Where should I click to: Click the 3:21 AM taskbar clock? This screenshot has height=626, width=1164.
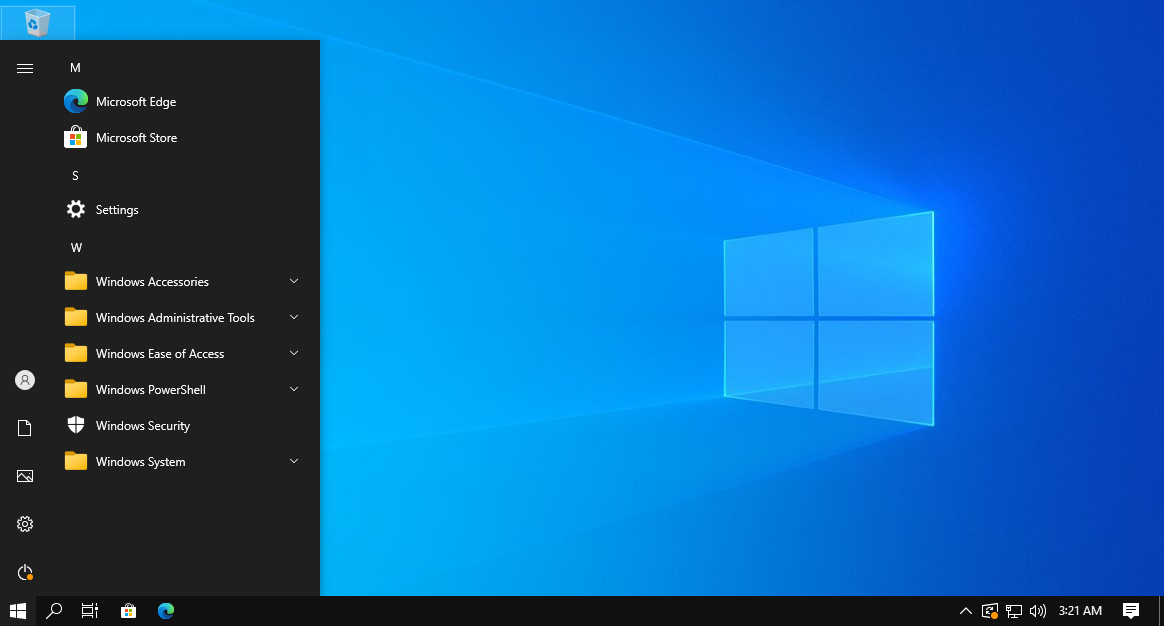coord(1080,611)
